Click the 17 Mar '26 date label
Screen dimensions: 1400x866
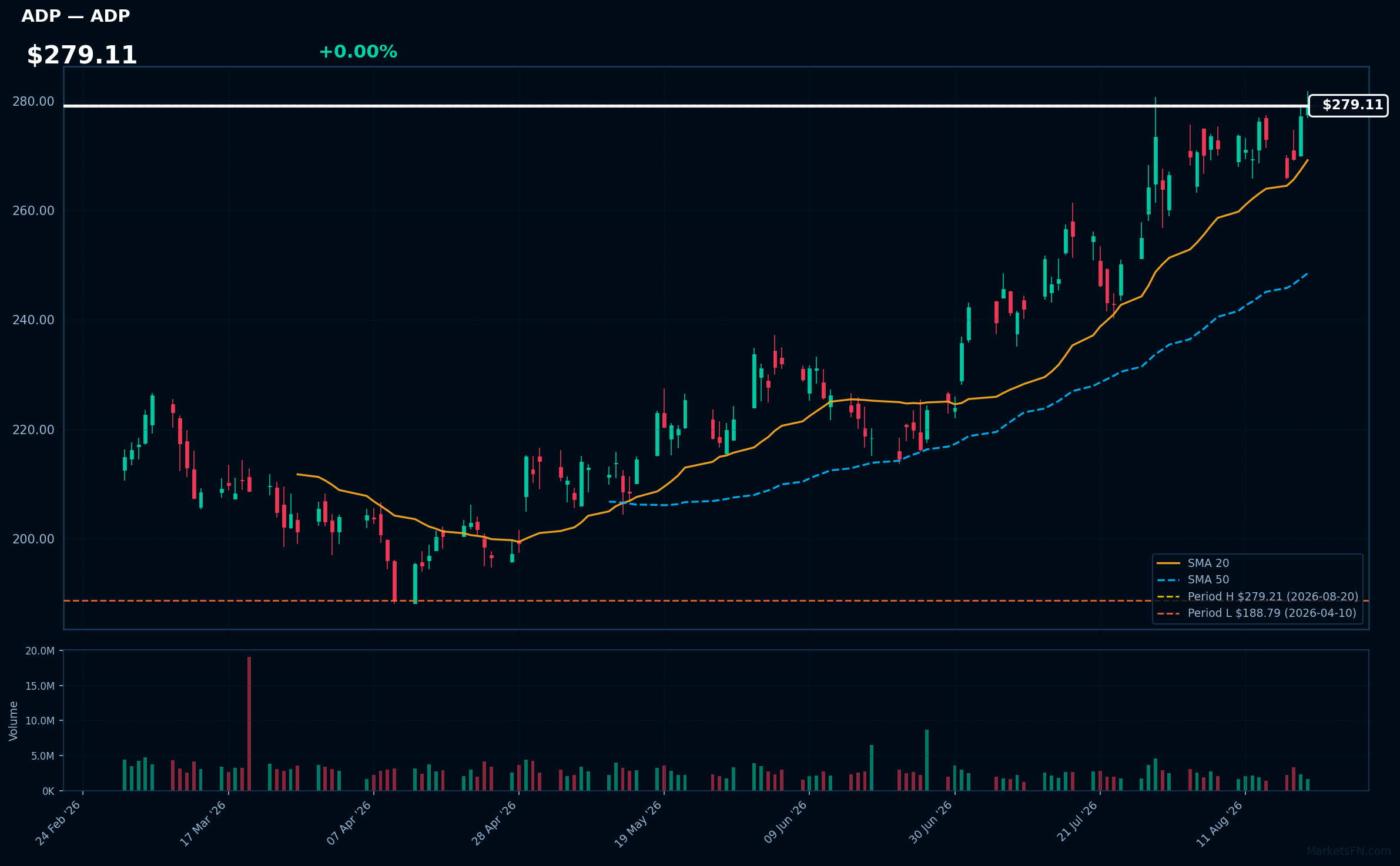pos(203,823)
